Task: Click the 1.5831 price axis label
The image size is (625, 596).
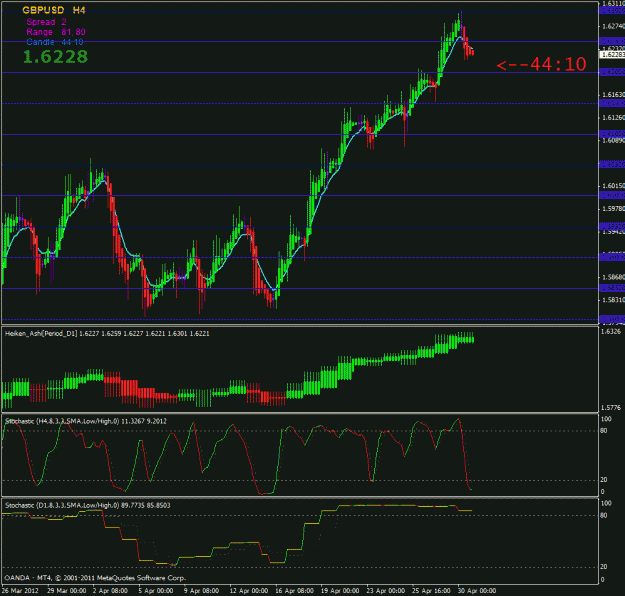Action: [x=613, y=299]
